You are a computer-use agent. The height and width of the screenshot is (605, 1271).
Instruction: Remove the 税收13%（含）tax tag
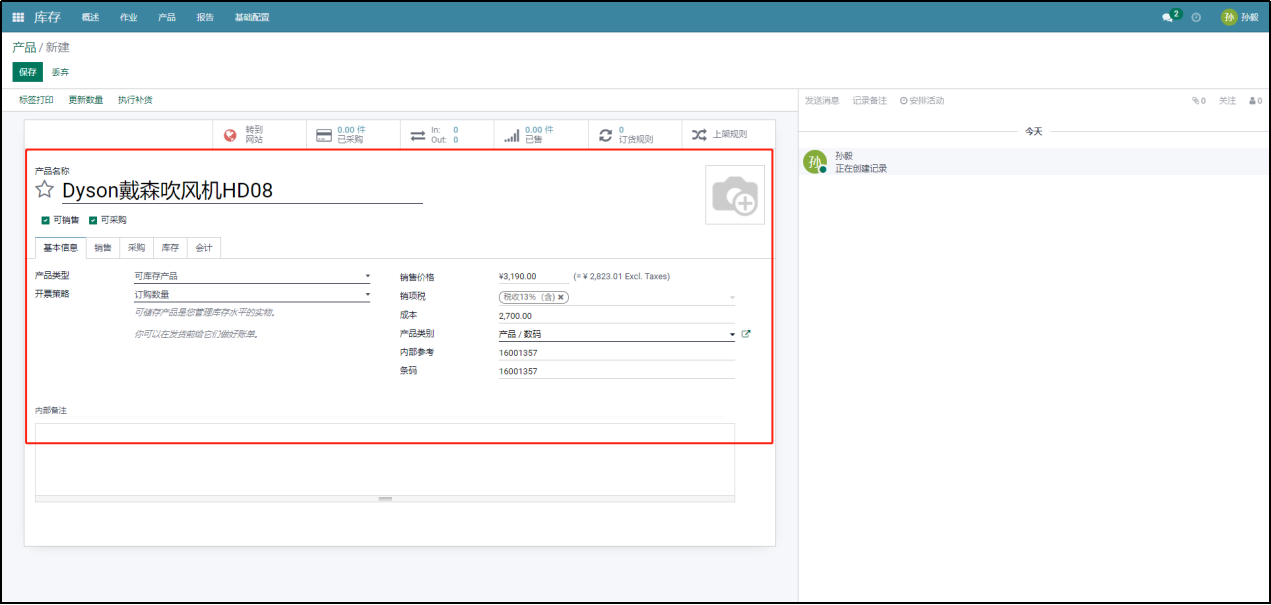561,297
